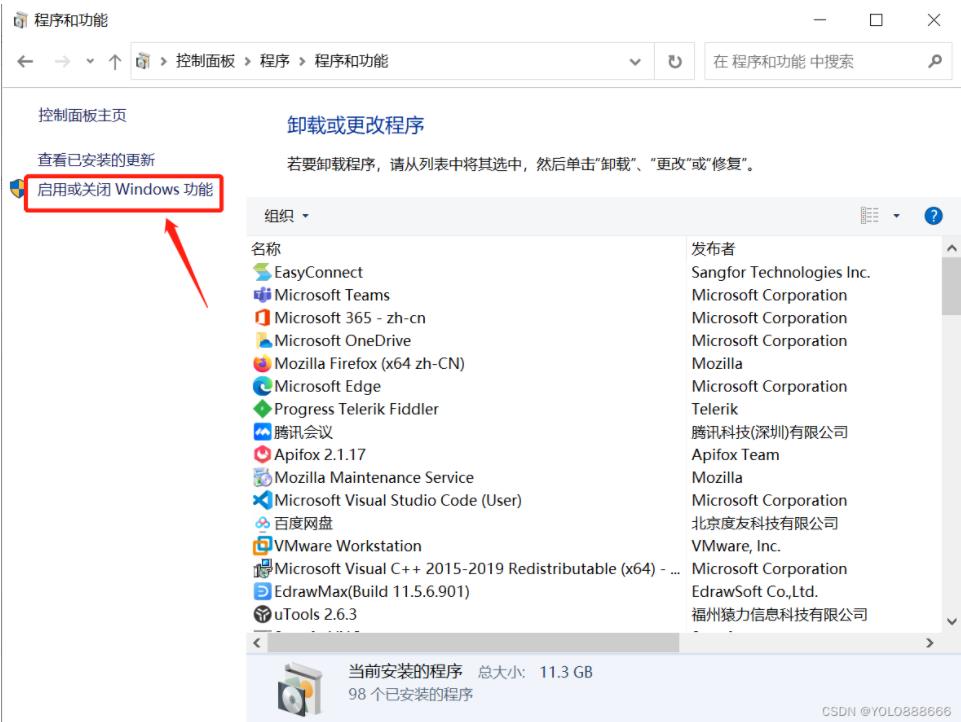This screenshot has height=722, width=961.
Task: Click the Visual C++ Redistributable icon
Action: (262, 569)
